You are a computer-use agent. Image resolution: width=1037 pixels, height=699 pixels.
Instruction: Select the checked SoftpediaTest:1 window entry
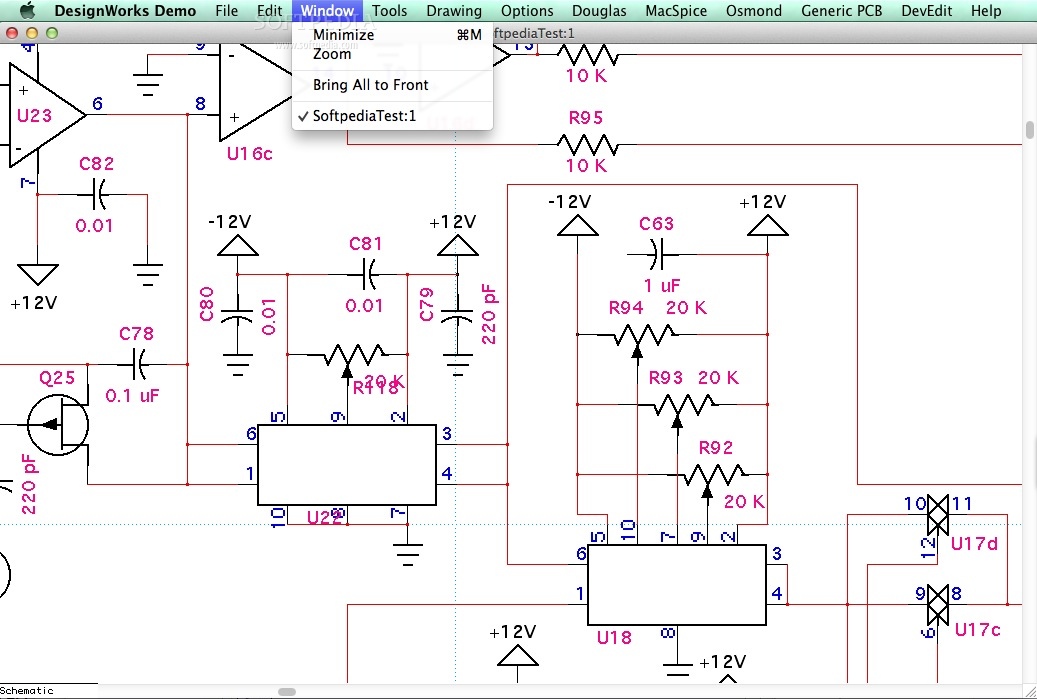(x=392, y=116)
